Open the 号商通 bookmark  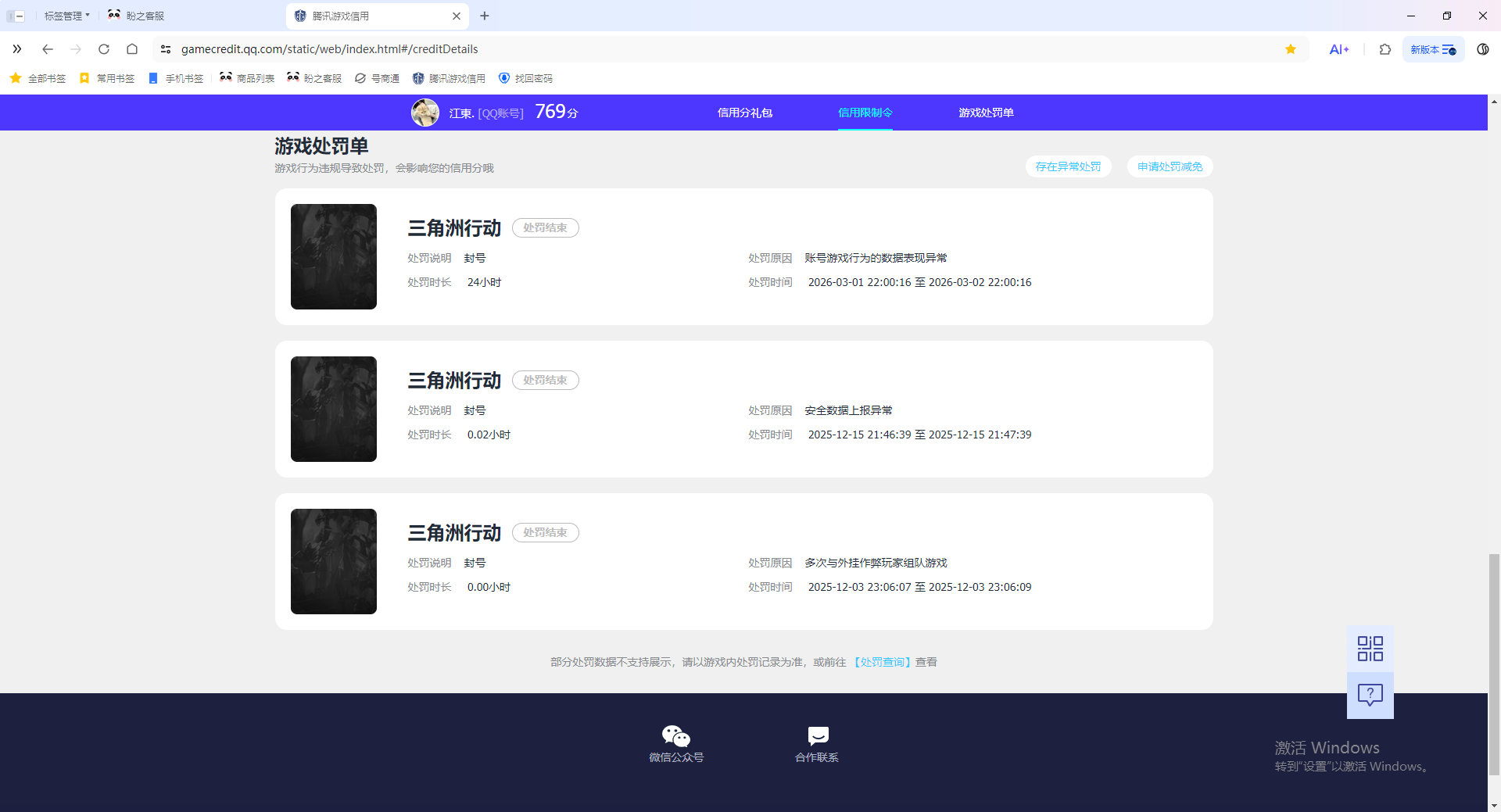click(377, 78)
